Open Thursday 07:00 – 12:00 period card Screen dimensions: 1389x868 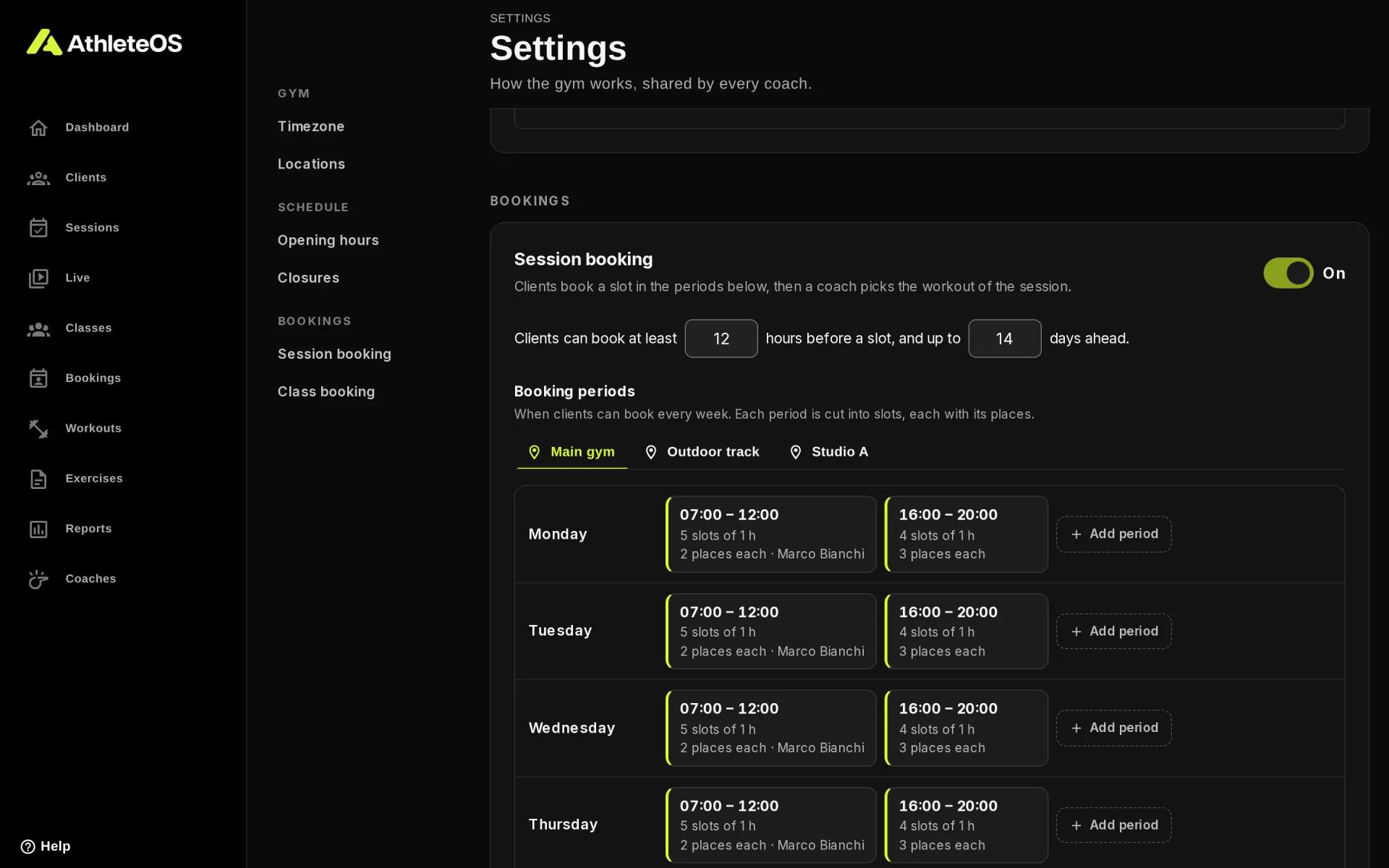click(770, 825)
